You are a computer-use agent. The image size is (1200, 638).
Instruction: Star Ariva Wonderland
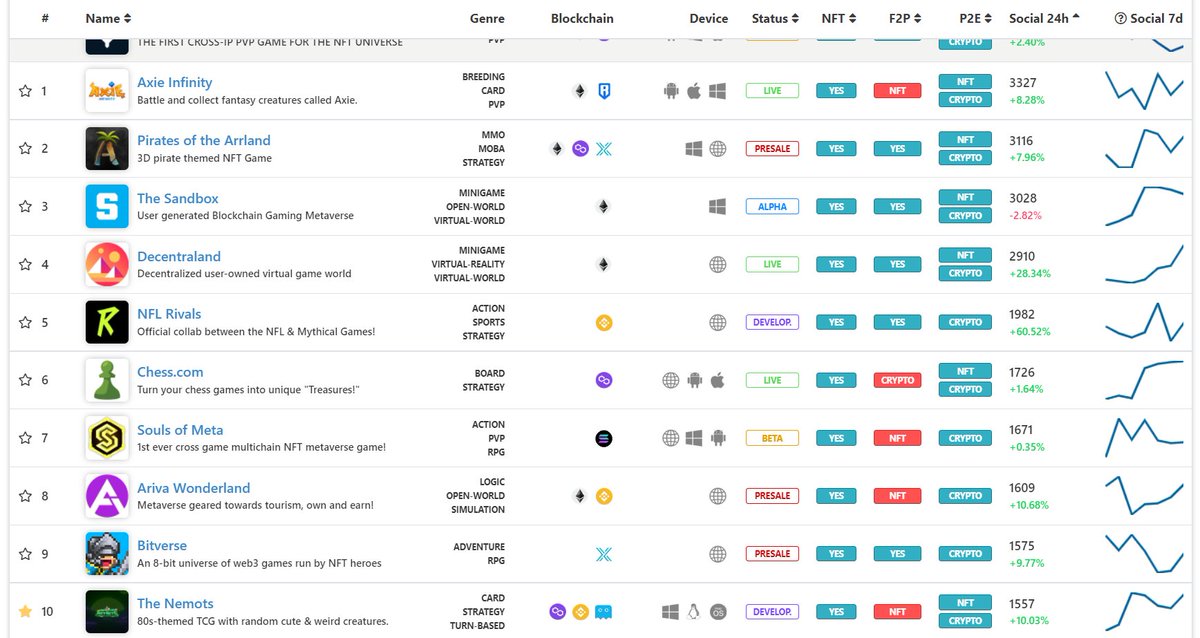(25, 496)
